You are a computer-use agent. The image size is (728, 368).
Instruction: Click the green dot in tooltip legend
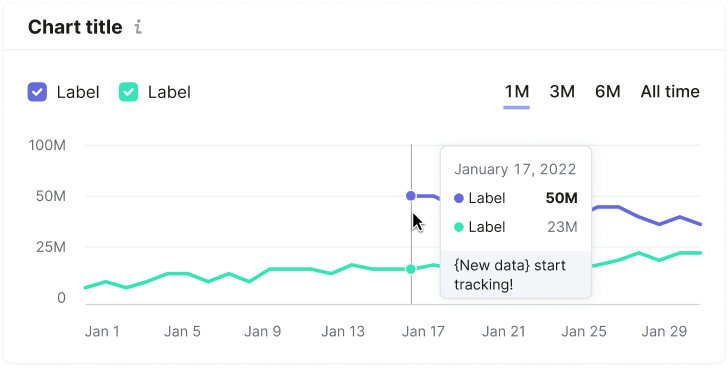[x=459, y=227]
